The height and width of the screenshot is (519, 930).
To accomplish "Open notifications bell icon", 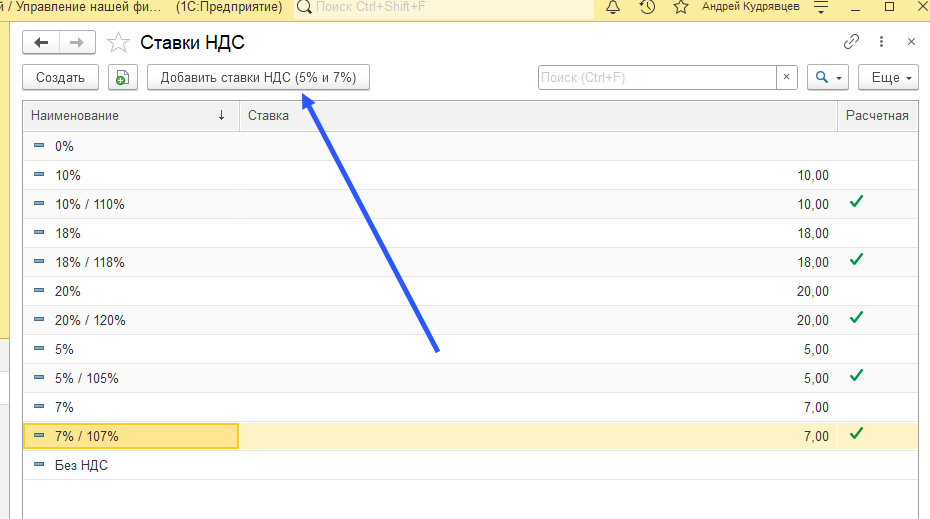I will [613, 7].
